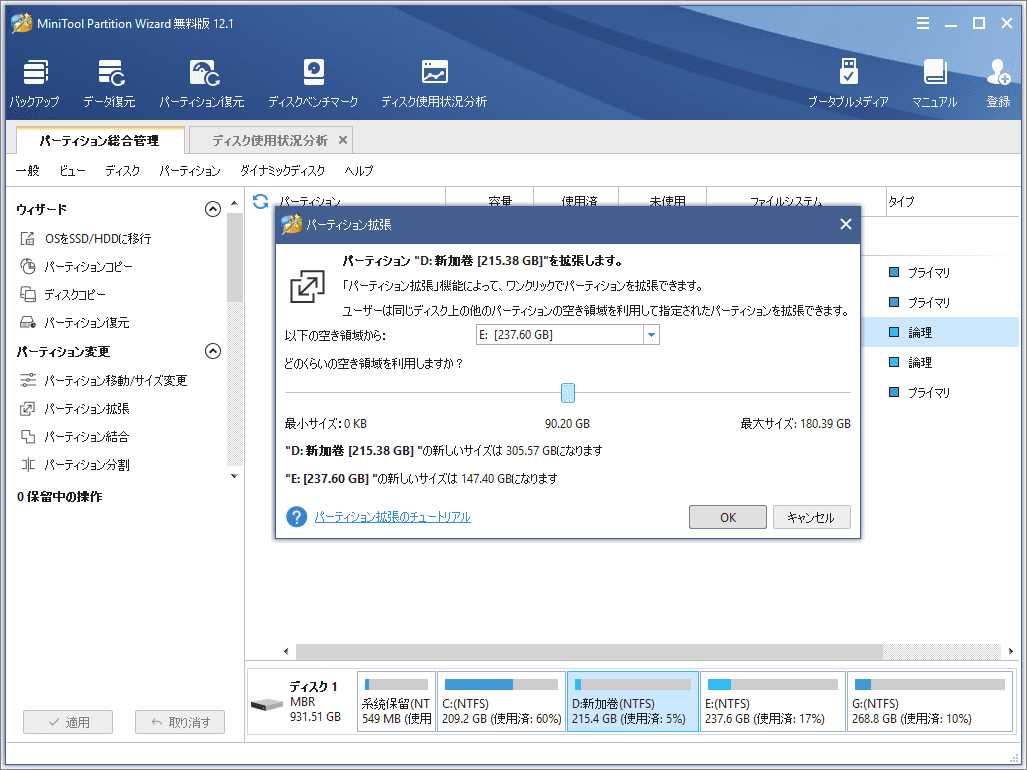The height and width of the screenshot is (770, 1027).
Task: Click the sidebar vertical scrollbar
Action: 234,258
